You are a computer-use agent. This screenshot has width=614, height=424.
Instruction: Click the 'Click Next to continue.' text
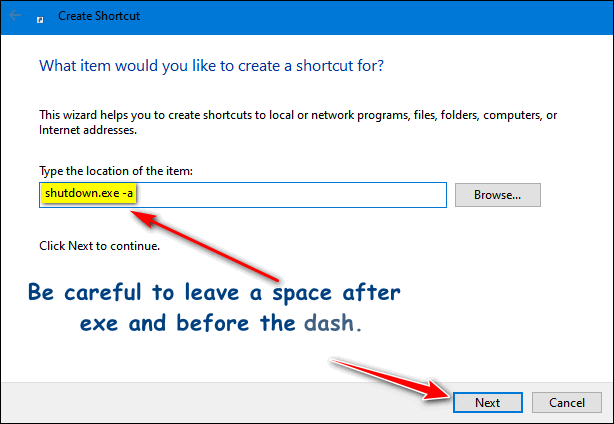tap(99, 246)
